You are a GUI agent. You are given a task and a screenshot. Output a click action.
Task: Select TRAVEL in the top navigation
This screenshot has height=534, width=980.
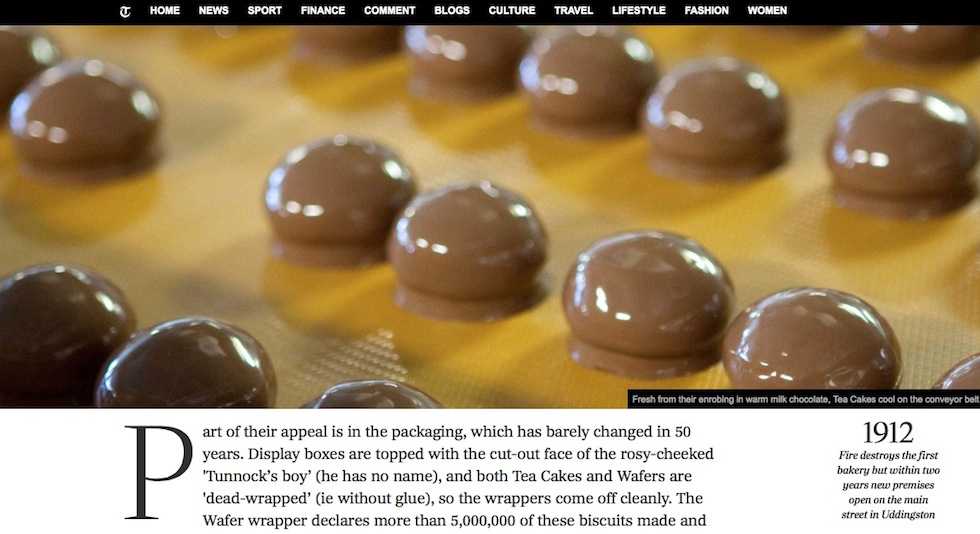click(573, 11)
